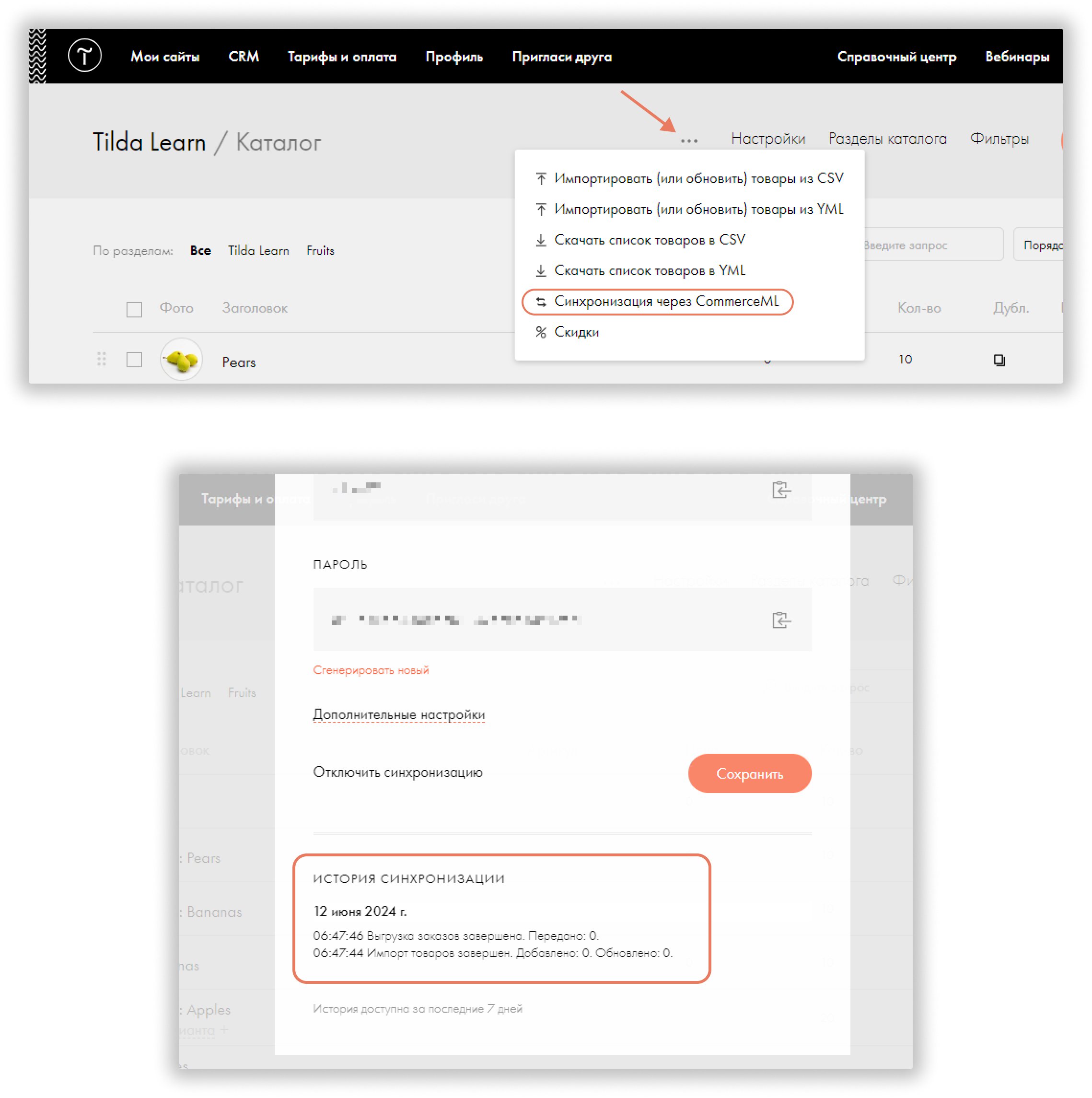Select Импортировать товары из YML
Viewport: 1092px width, 1098px height.
pyautogui.click(x=689, y=209)
